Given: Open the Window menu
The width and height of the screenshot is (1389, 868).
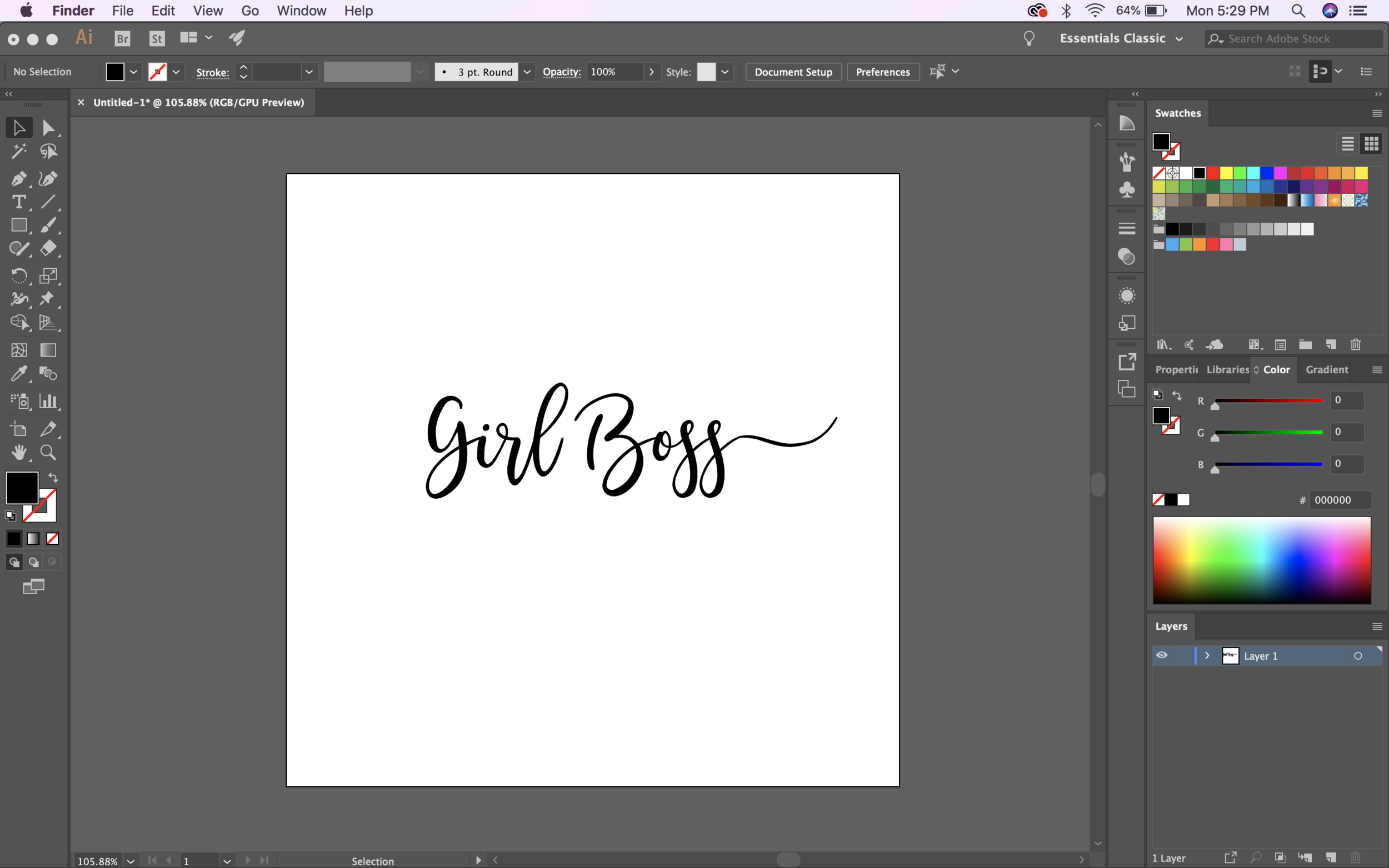Looking at the screenshot, I should click(x=302, y=11).
